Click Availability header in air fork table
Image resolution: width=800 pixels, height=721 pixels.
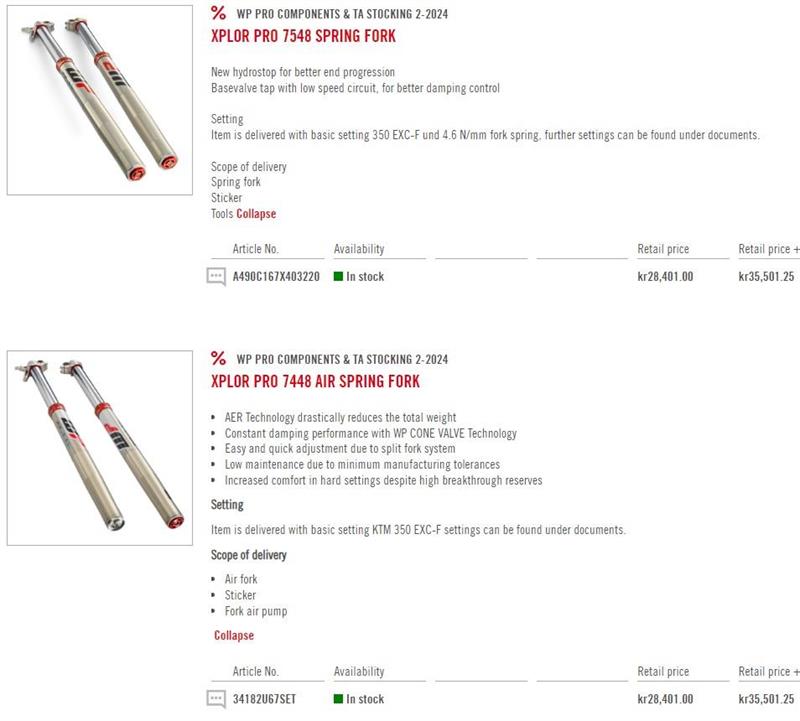[359, 672]
